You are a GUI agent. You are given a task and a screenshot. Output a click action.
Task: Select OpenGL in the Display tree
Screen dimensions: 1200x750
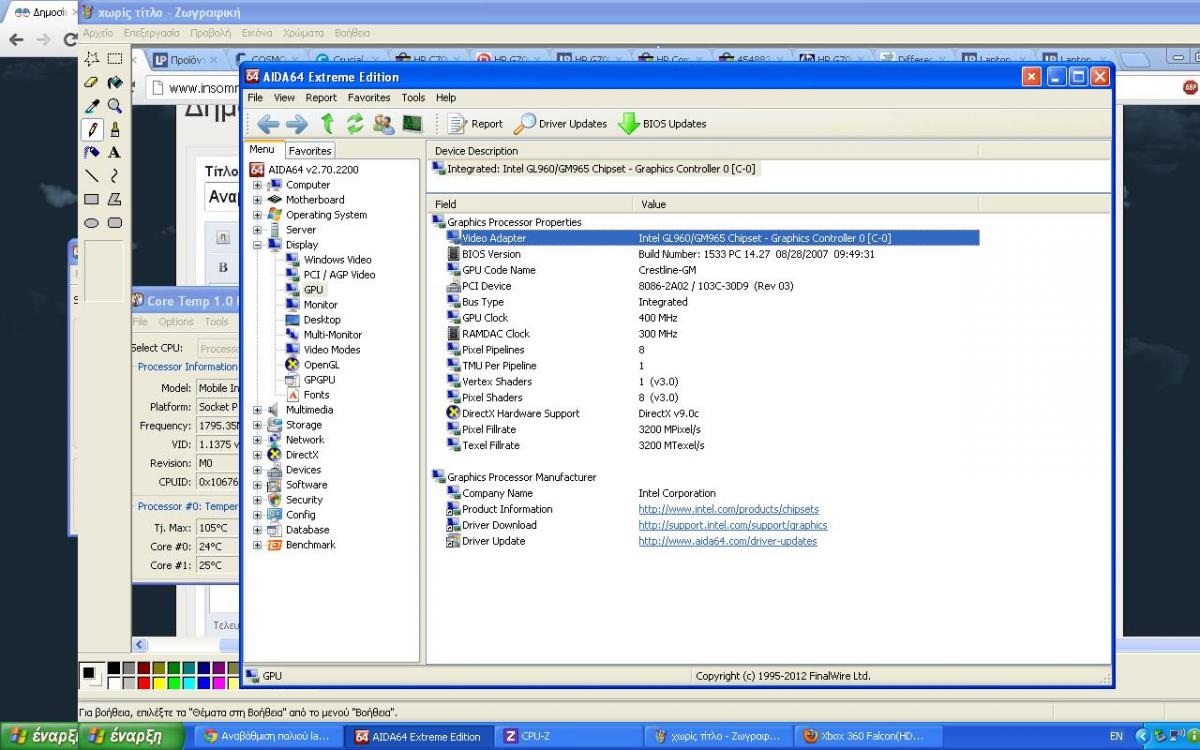321,365
